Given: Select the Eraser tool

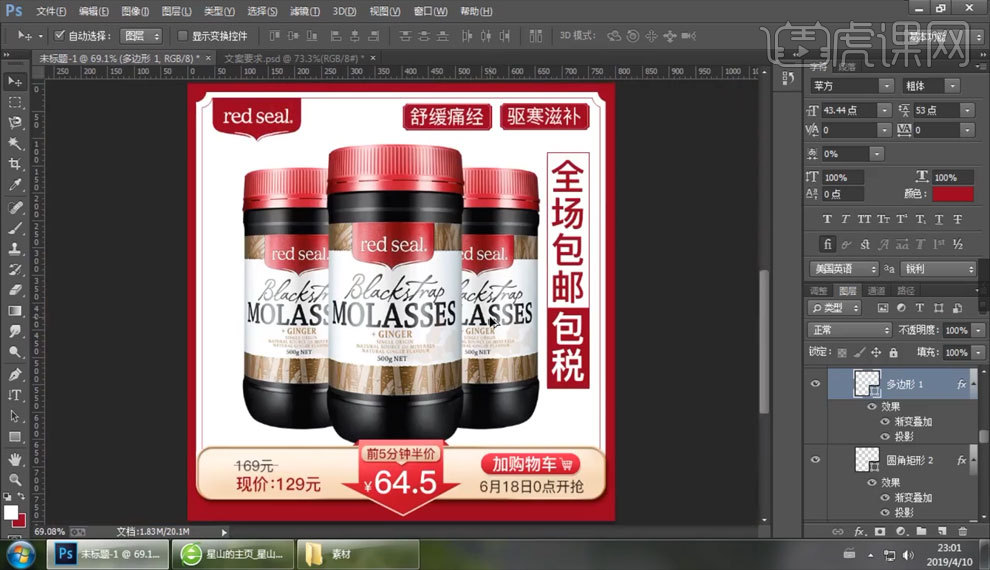Looking at the screenshot, I should coord(15,290).
